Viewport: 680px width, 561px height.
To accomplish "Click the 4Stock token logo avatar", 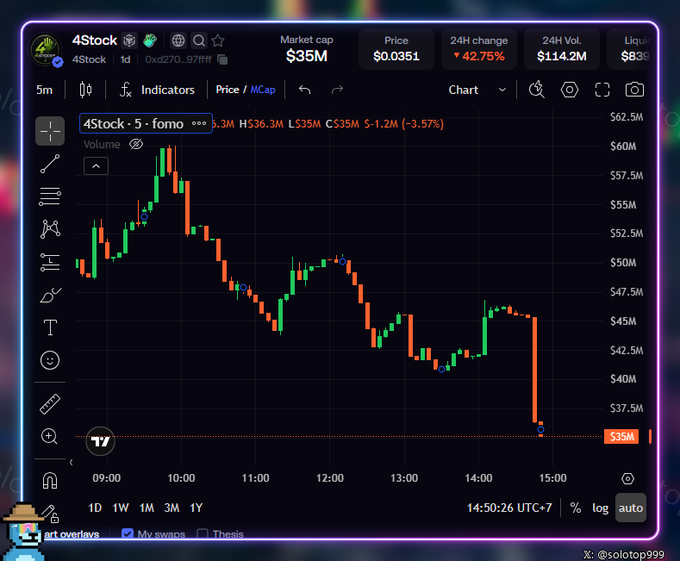I will pos(45,49).
